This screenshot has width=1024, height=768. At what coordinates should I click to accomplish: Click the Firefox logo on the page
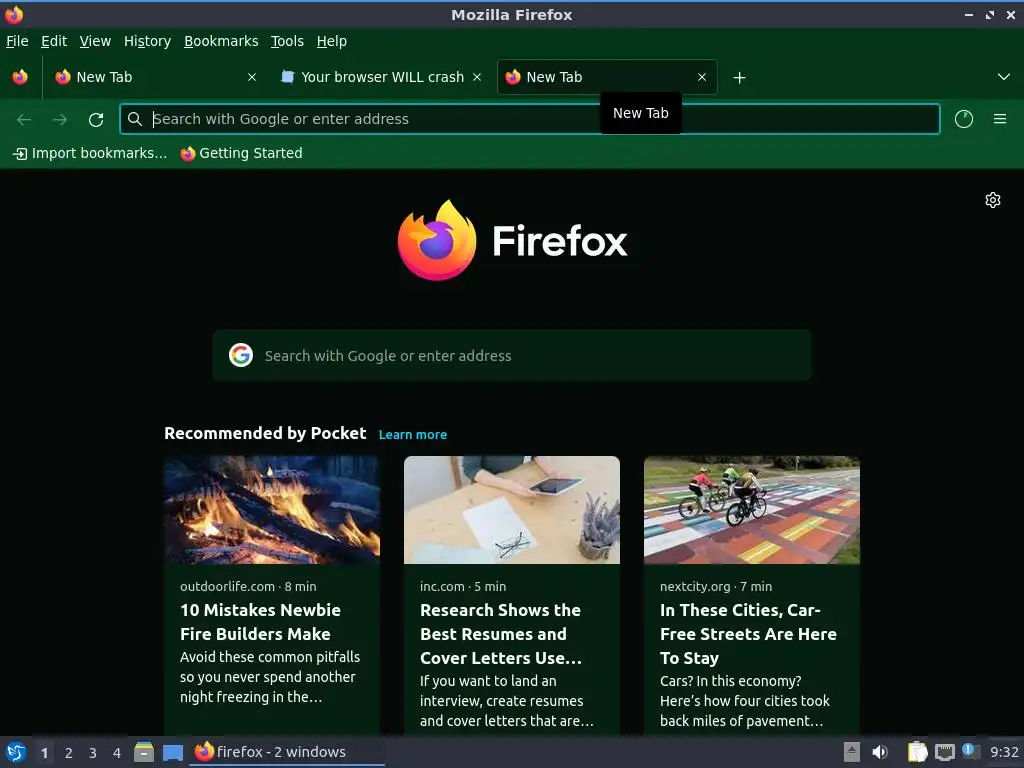[x=512, y=240]
